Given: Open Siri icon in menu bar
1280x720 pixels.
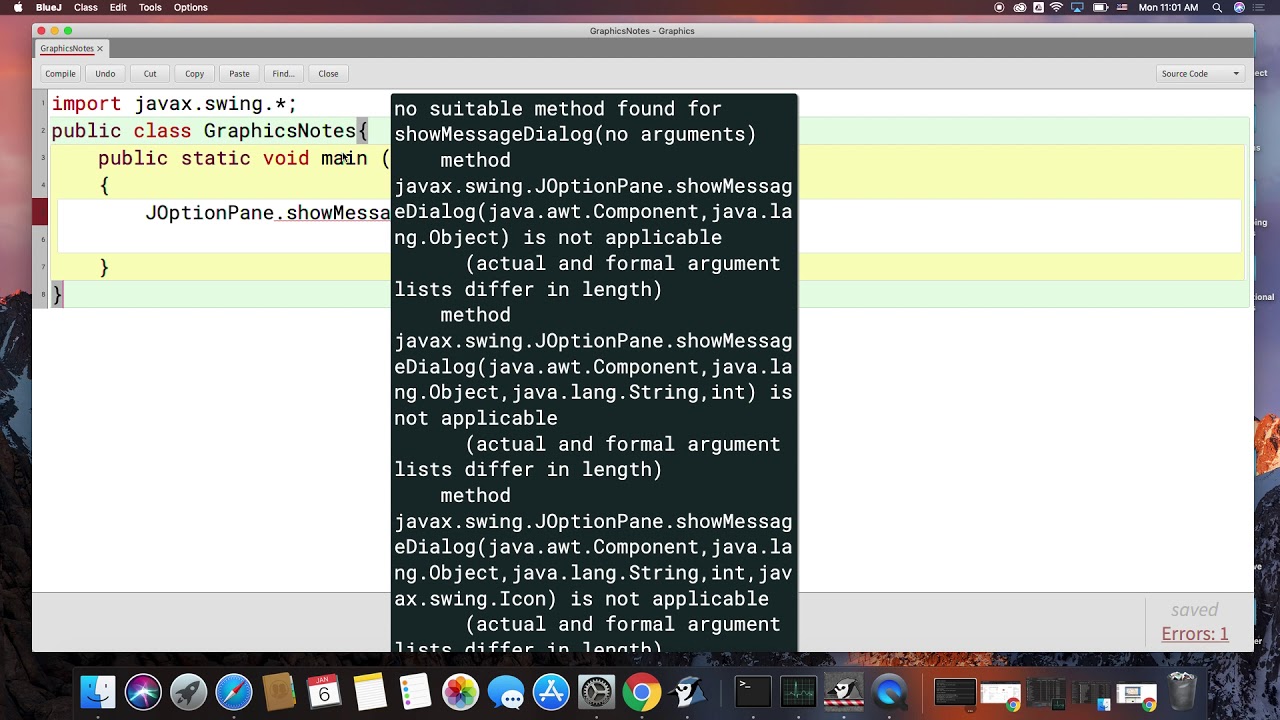Looking at the screenshot, I should [1240, 7].
